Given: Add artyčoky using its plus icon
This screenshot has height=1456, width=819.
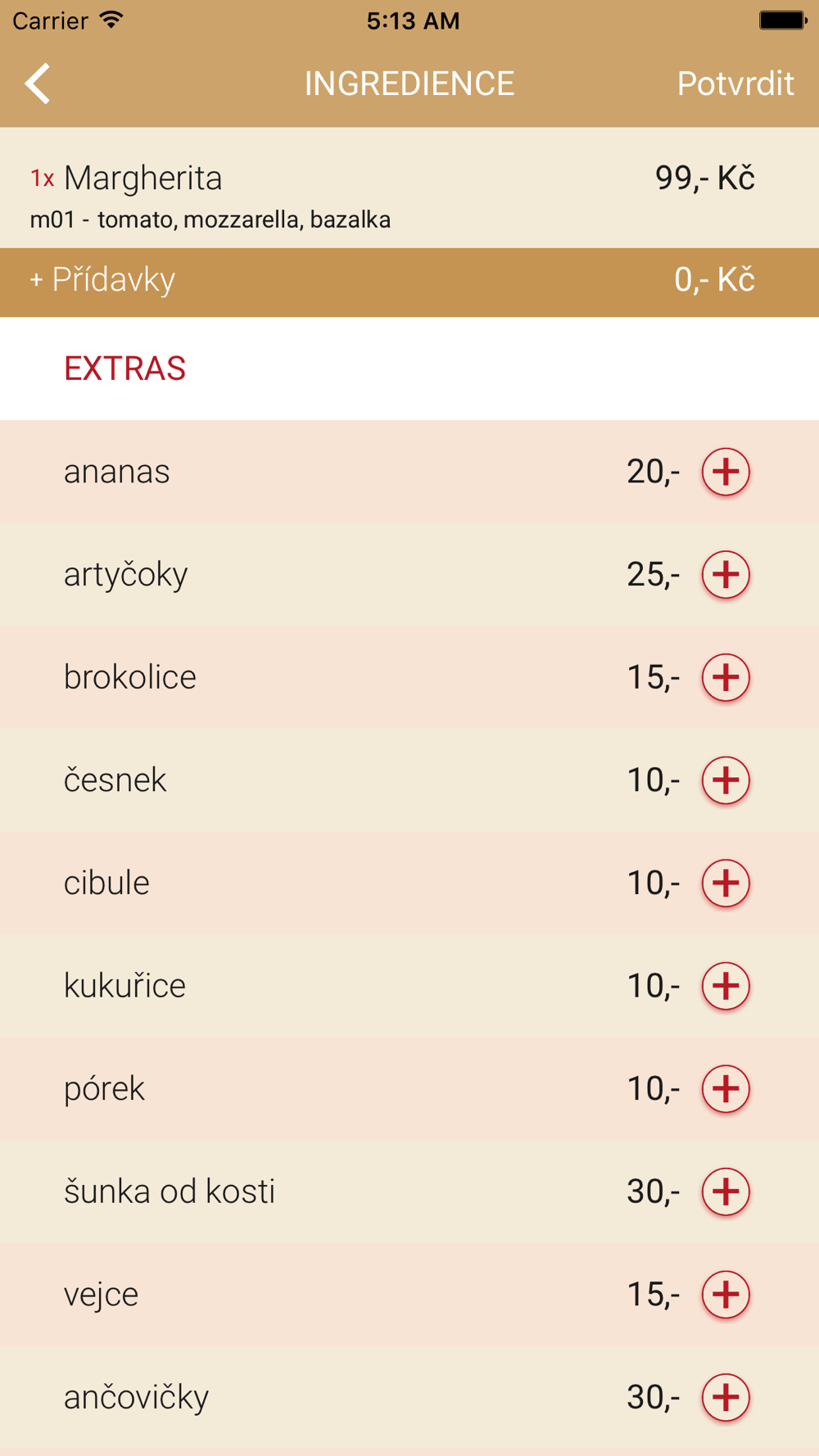Looking at the screenshot, I should click(726, 574).
